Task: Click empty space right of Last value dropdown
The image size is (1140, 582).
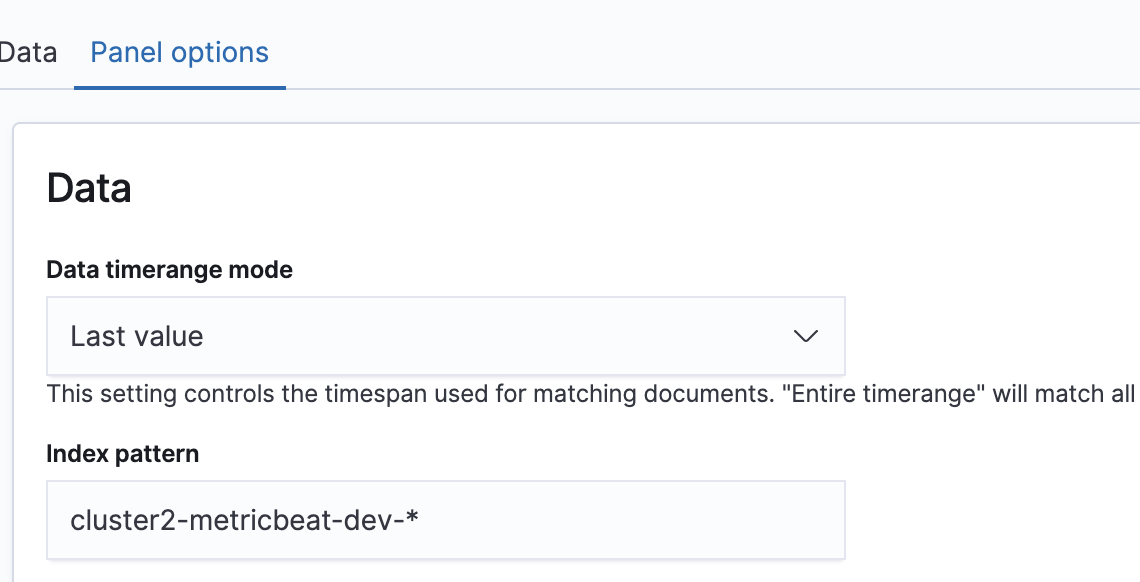Action: [990, 336]
